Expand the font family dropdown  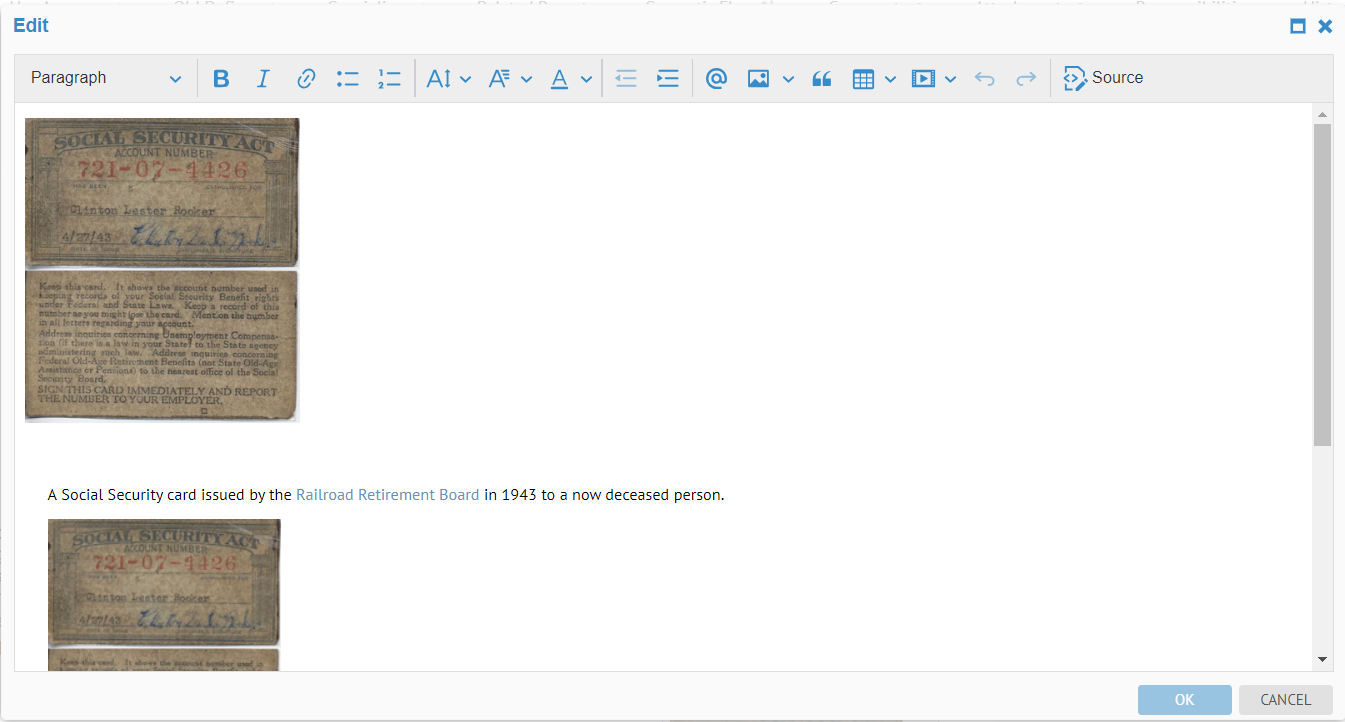point(509,79)
